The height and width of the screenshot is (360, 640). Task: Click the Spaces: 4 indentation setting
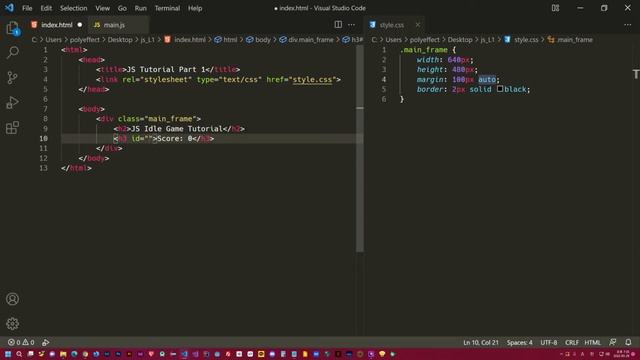520,342
